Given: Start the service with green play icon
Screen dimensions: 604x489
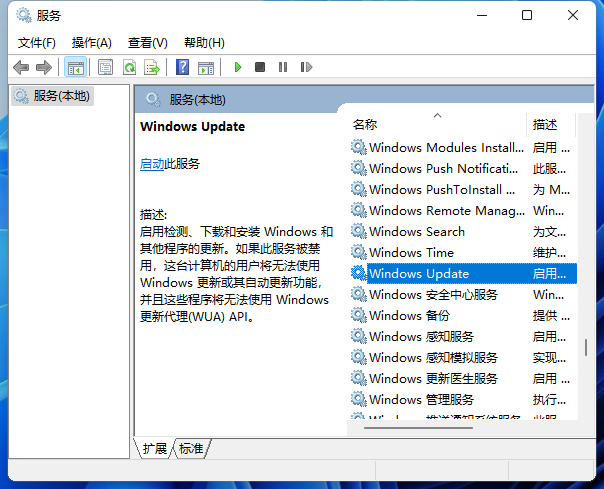Looking at the screenshot, I should point(238,67).
